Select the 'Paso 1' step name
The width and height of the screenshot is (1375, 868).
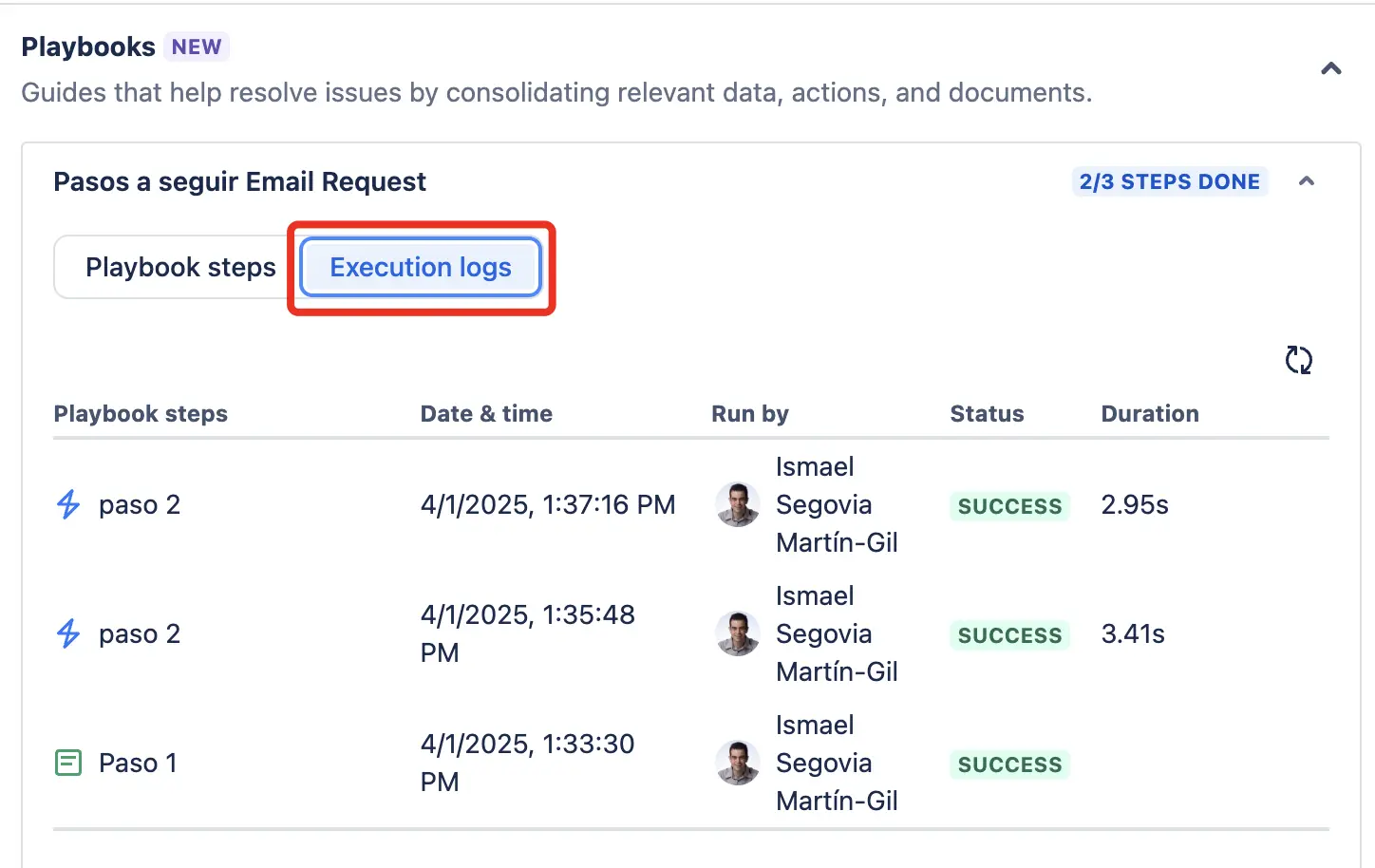(138, 763)
